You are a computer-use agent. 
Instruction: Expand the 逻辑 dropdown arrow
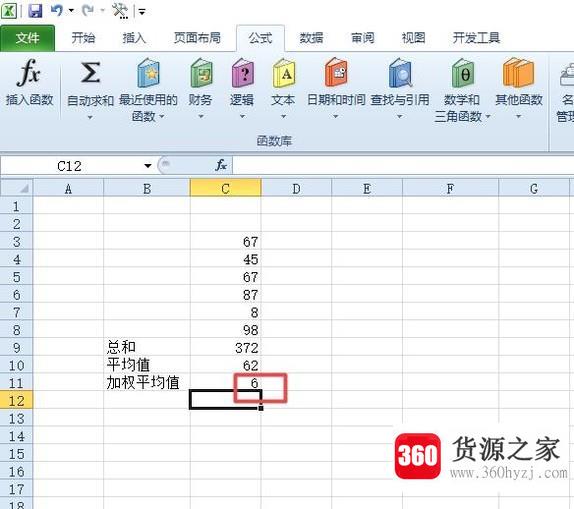pos(242,117)
